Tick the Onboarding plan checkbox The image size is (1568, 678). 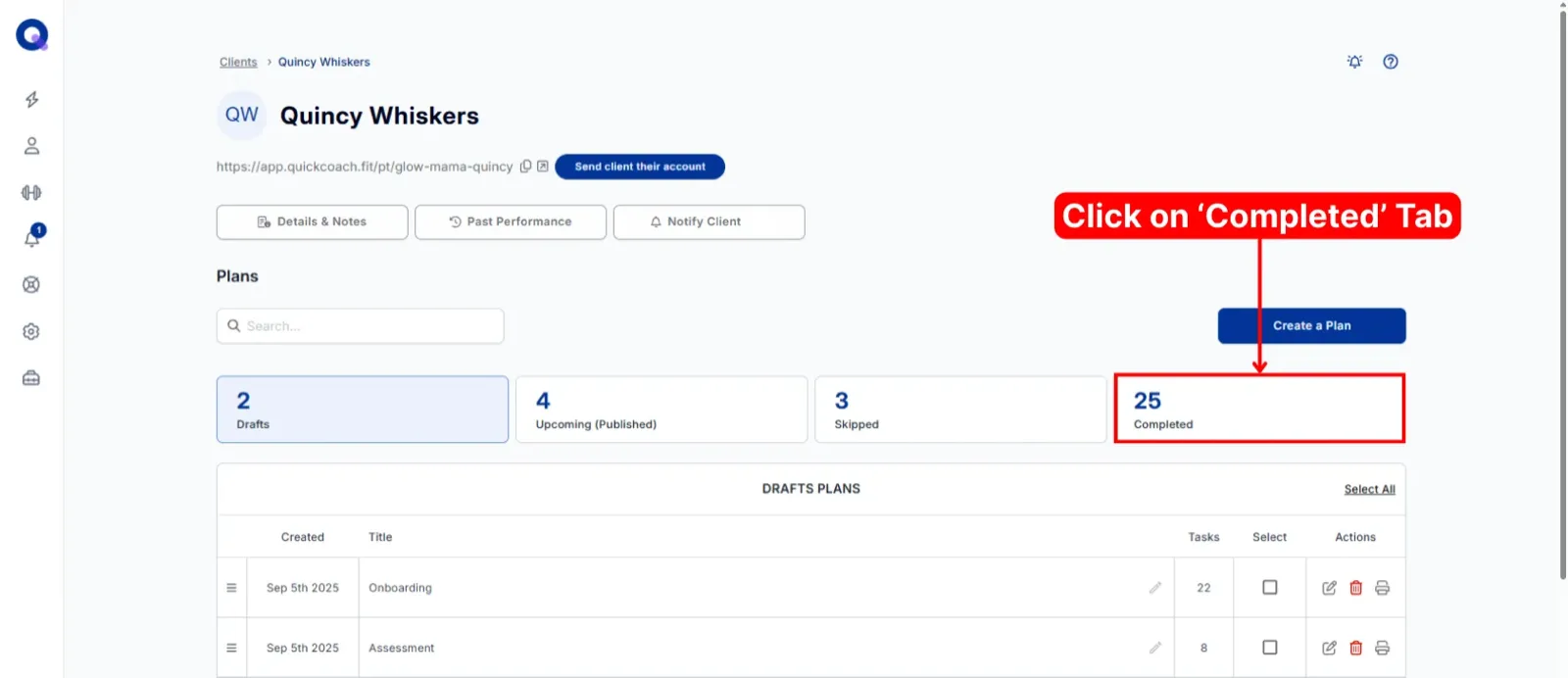tap(1269, 588)
